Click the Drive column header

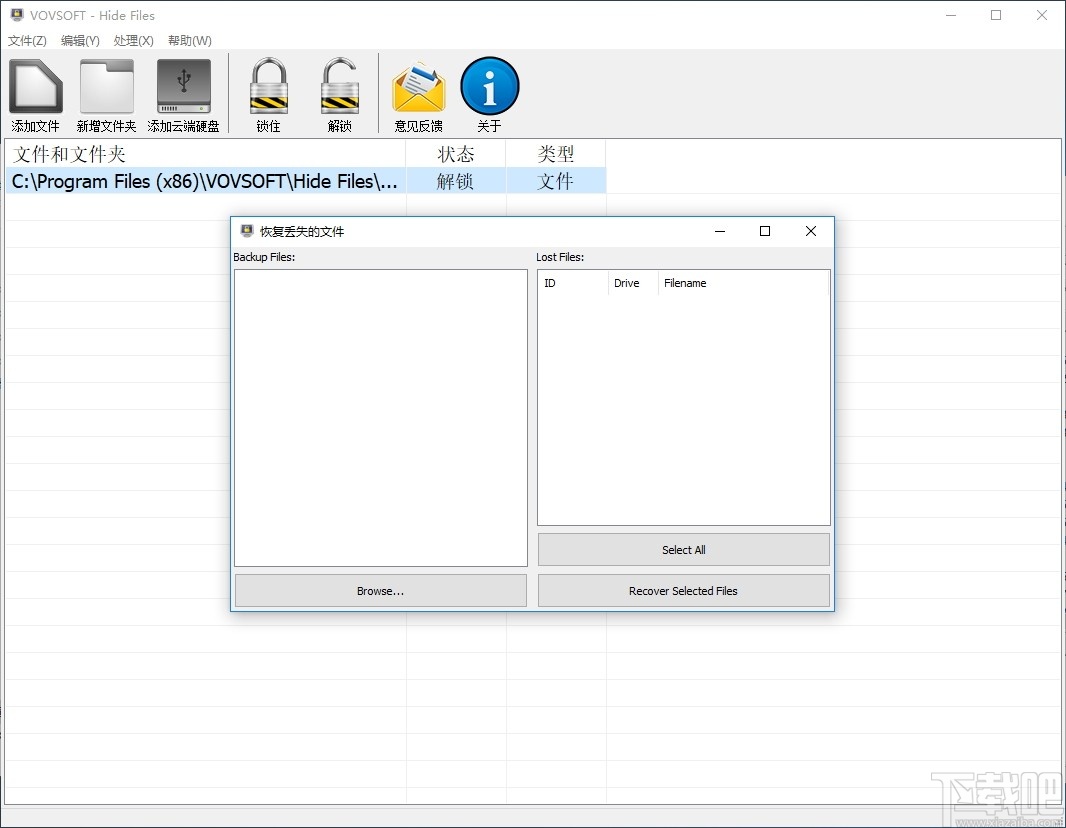click(632, 283)
